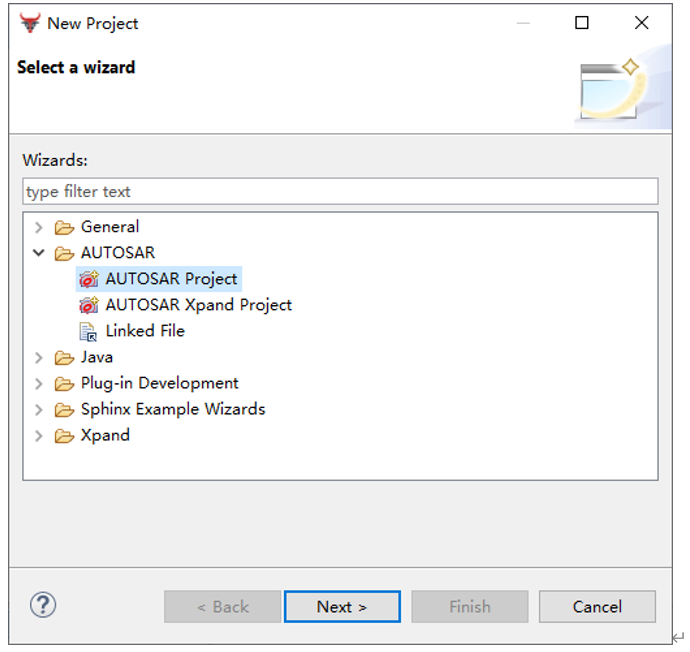
Task: Expand the General category
Action: (39, 227)
